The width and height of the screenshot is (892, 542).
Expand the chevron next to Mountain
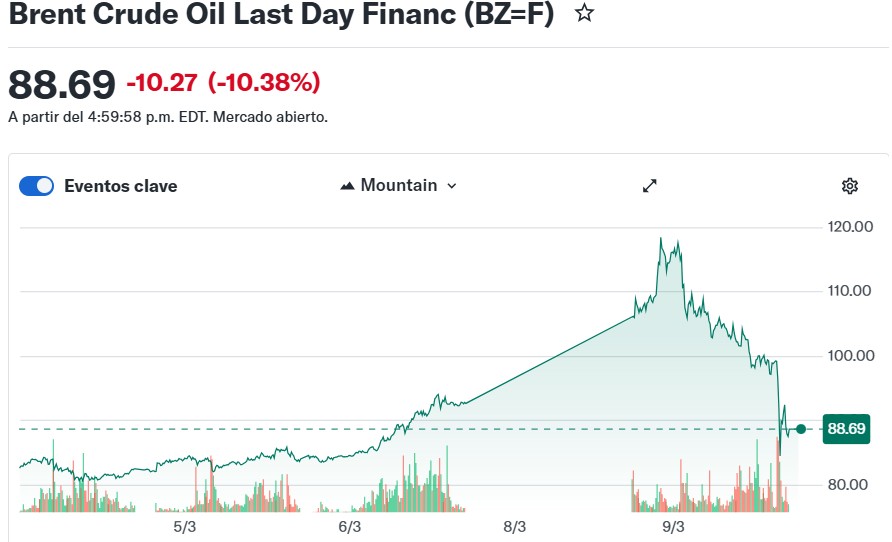[x=452, y=186]
